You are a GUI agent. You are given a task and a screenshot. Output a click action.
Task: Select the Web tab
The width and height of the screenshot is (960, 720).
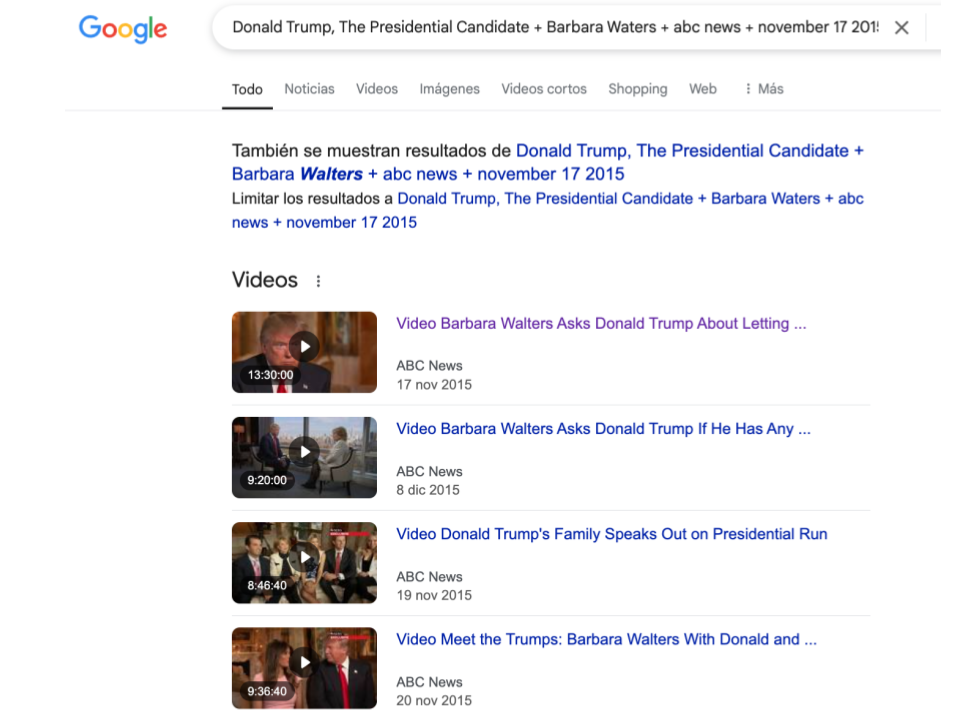click(703, 89)
